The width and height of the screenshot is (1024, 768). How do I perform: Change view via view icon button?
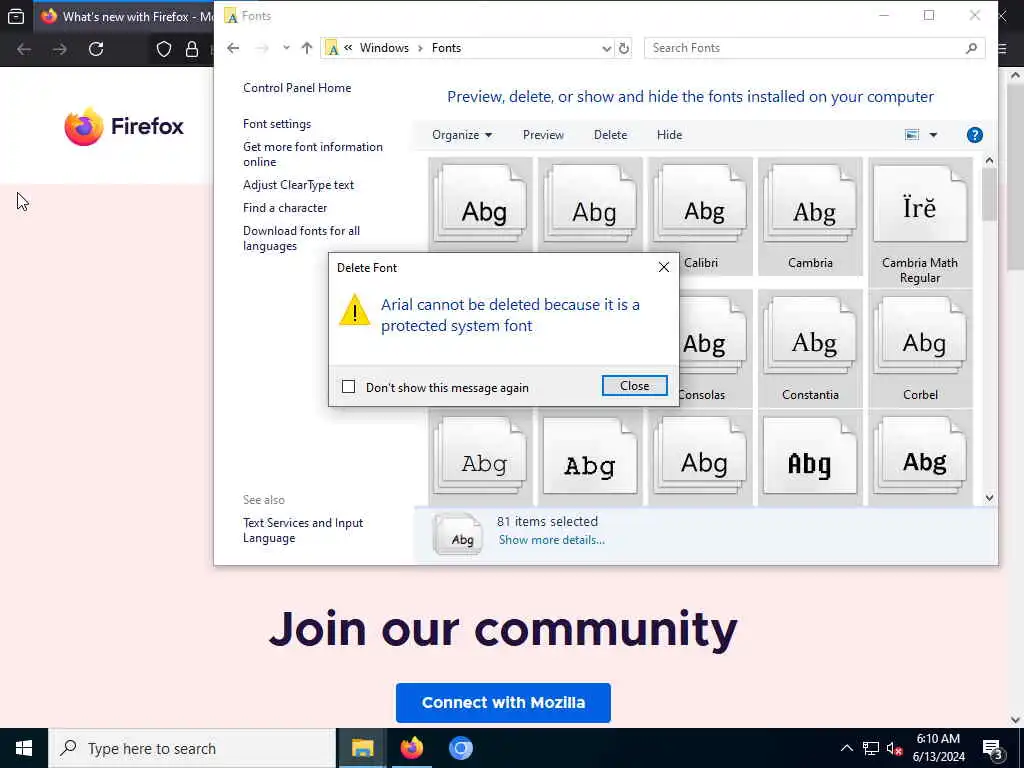click(912, 135)
